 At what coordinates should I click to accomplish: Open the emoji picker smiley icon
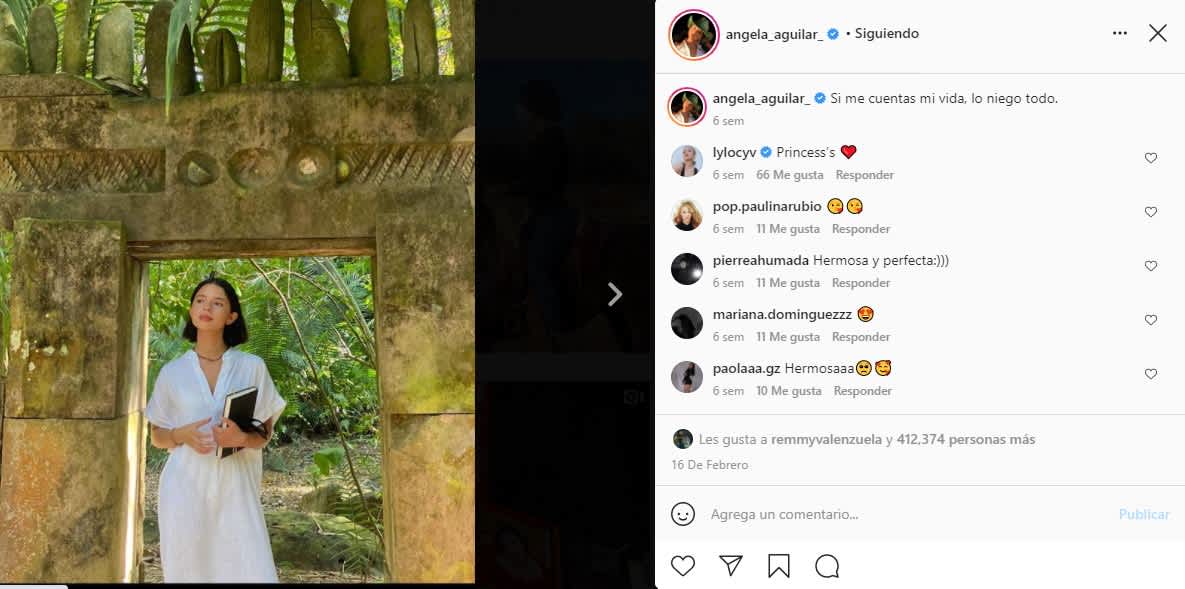(x=683, y=514)
